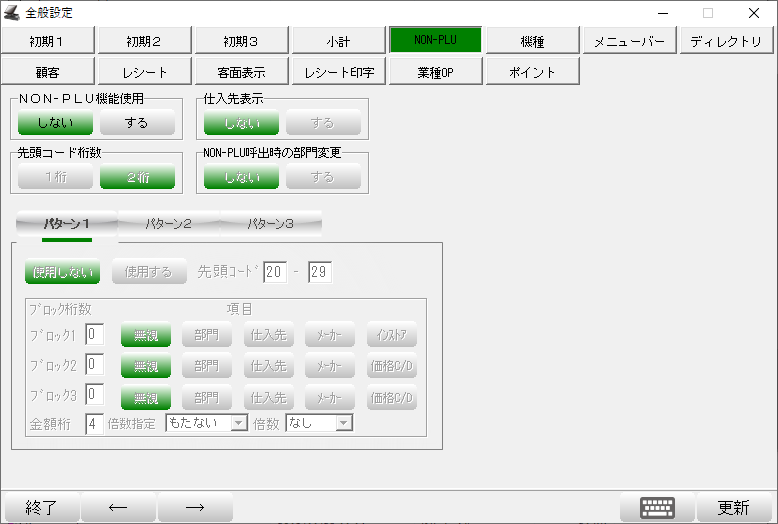Click the left arrow navigation button

coord(118,507)
